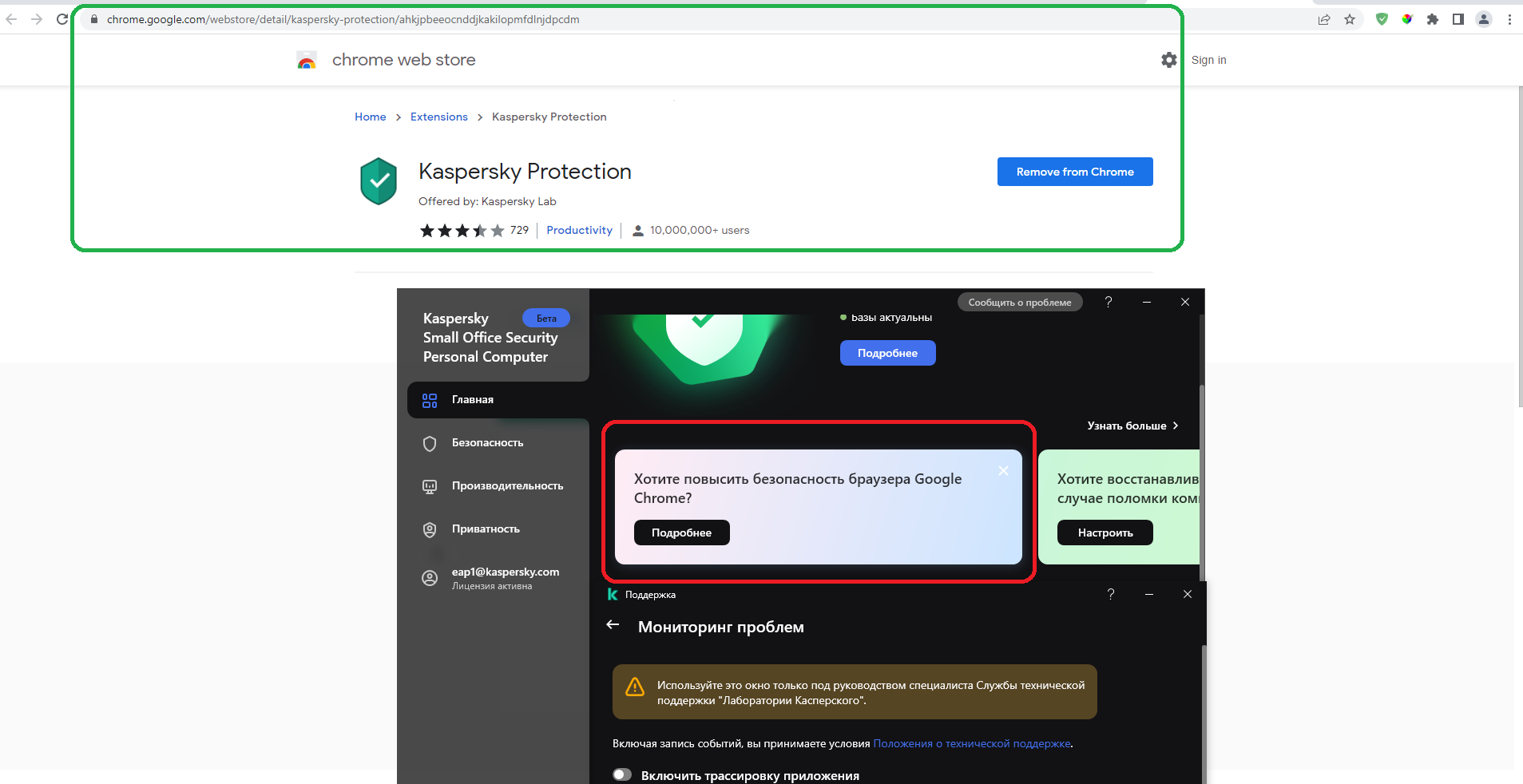Viewport: 1523px width, 784px height.
Task: Click the Kaspersky K logo in Поддержка window
Action: coord(613,594)
